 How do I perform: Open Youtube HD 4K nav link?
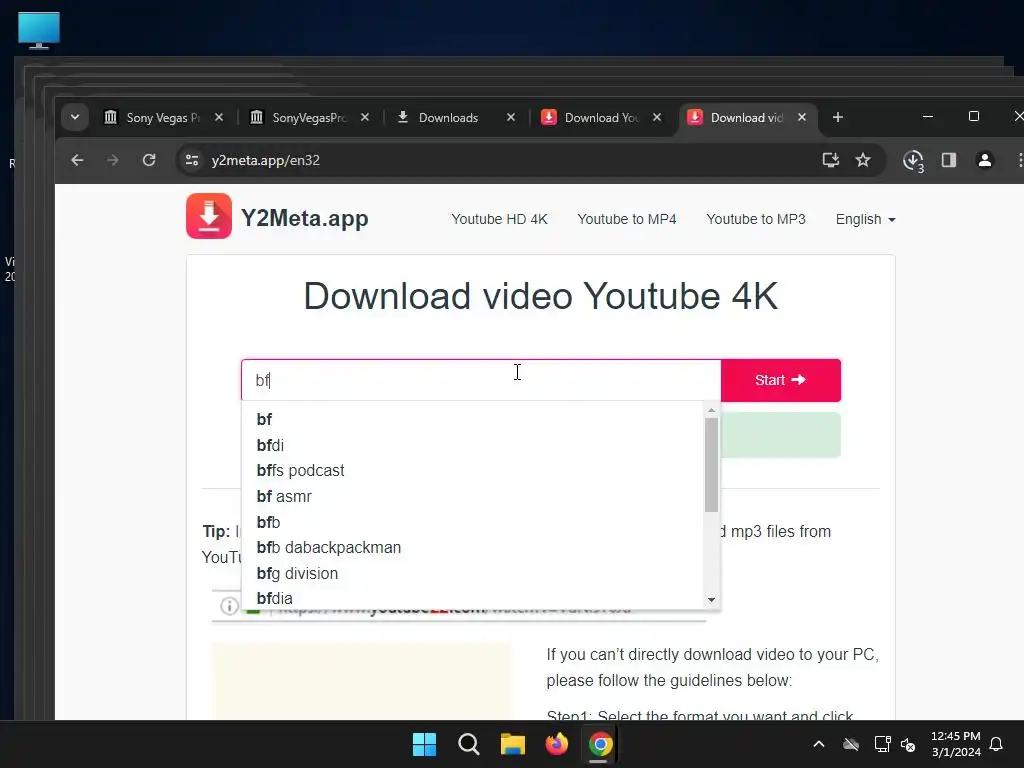[500, 219]
